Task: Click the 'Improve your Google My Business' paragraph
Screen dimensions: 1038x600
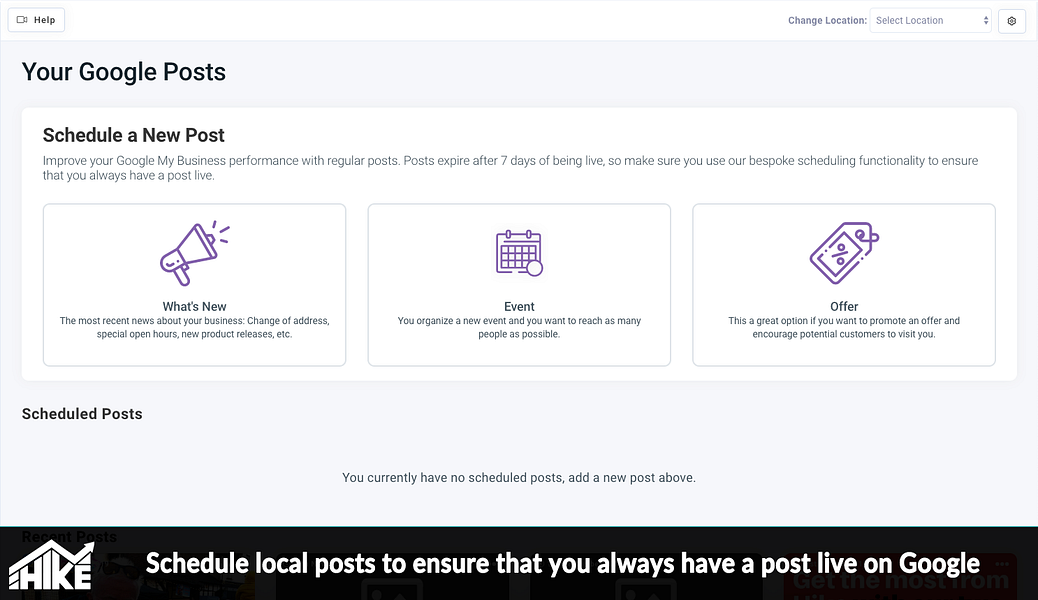Action: point(510,168)
